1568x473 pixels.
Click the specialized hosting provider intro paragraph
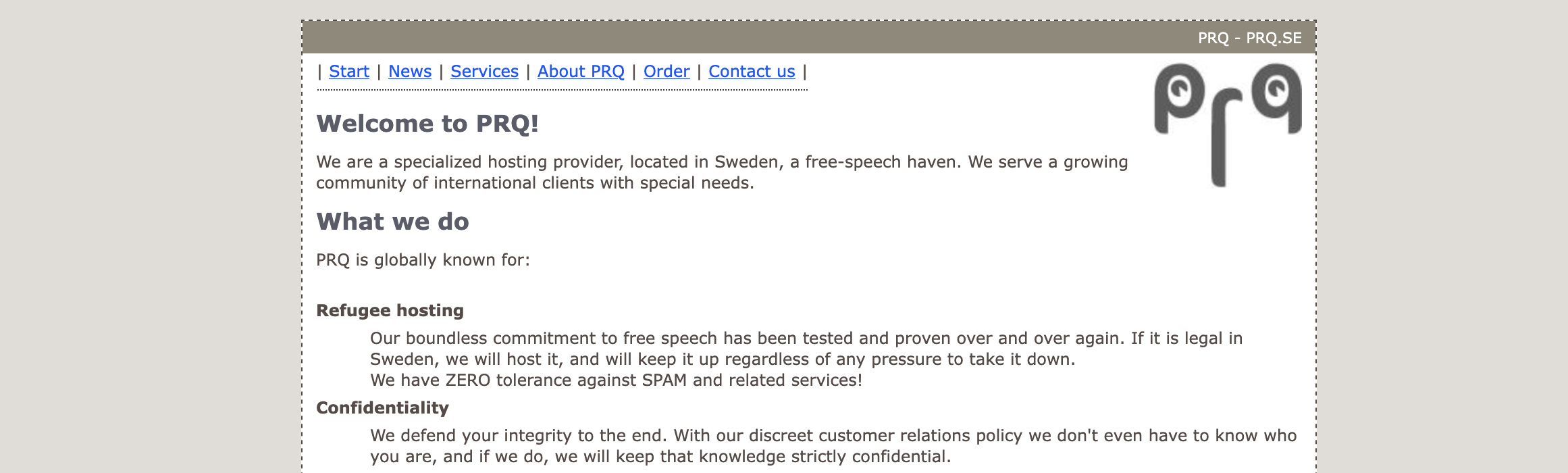(722, 172)
